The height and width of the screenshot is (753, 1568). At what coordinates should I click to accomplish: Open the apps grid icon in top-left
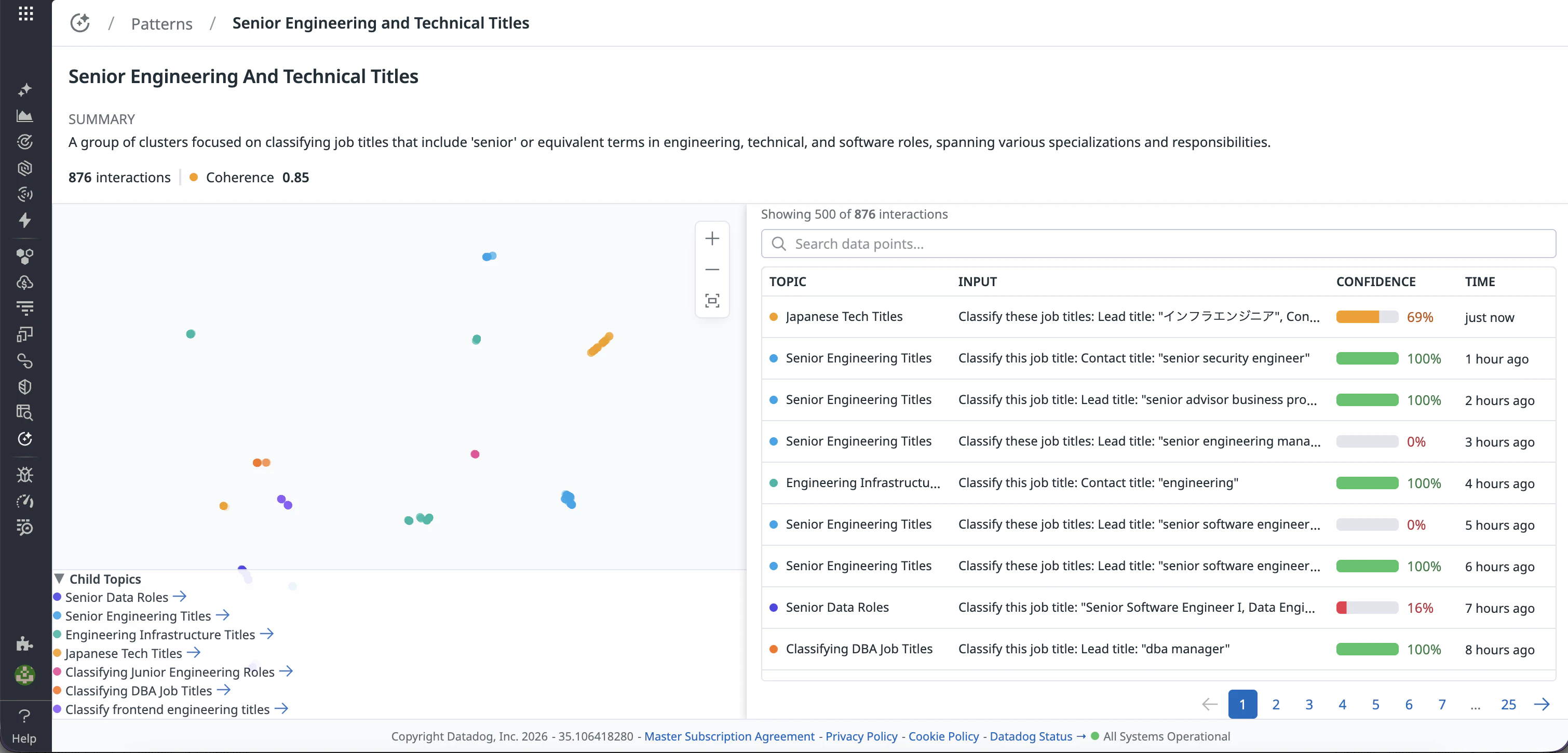point(25,14)
